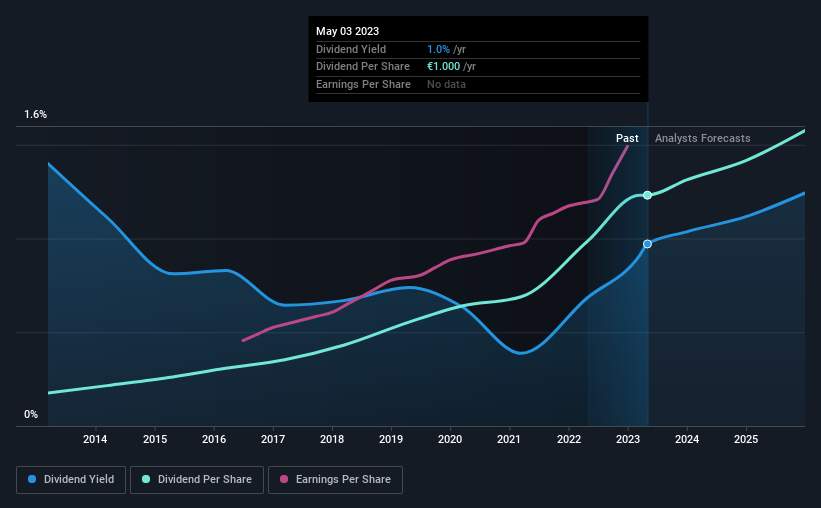Image resolution: width=821 pixels, height=508 pixels.
Task: Click the 2016 x-axis label
Action: [x=214, y=439]
